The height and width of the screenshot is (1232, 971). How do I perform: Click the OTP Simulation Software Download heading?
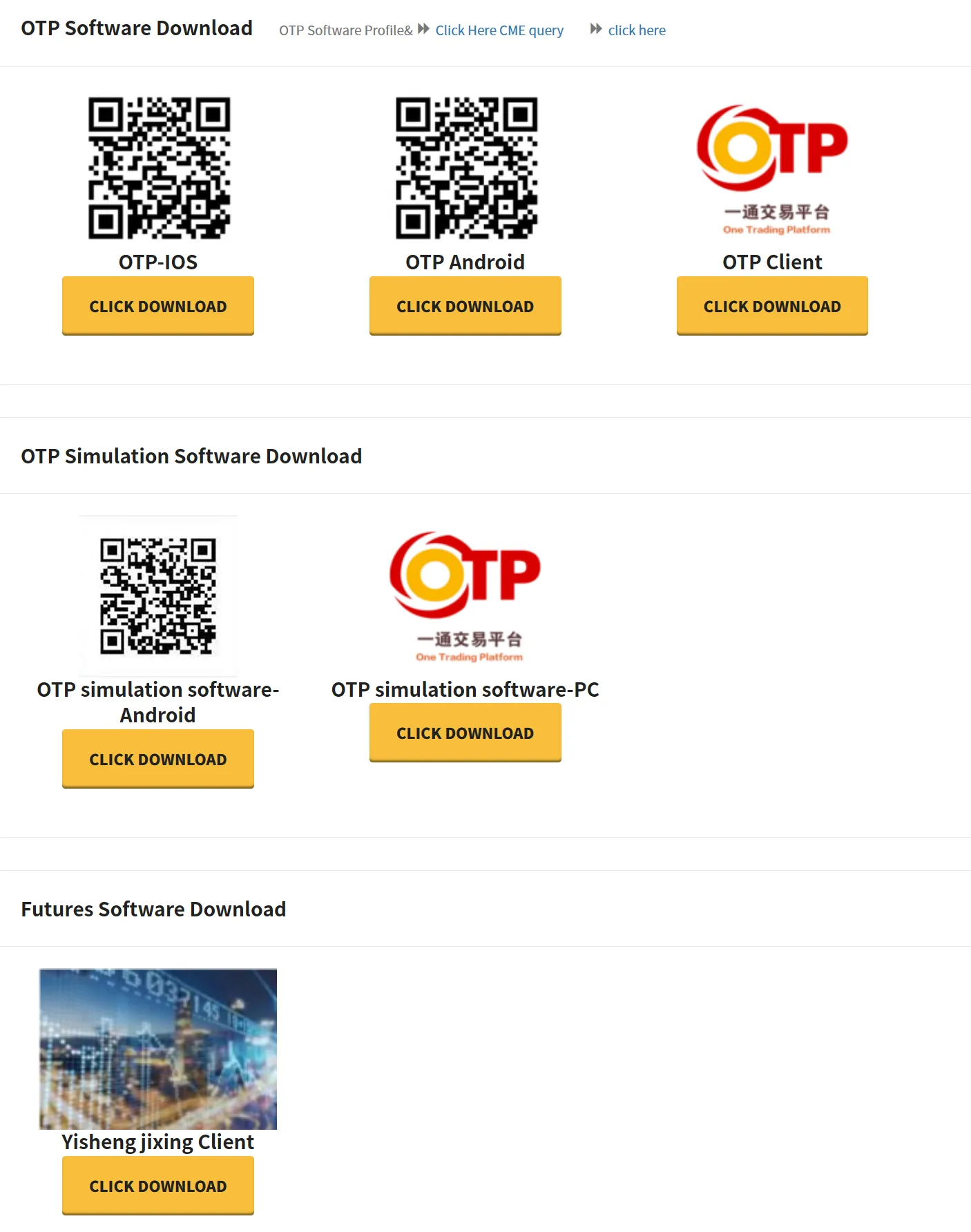pos(191,456)
